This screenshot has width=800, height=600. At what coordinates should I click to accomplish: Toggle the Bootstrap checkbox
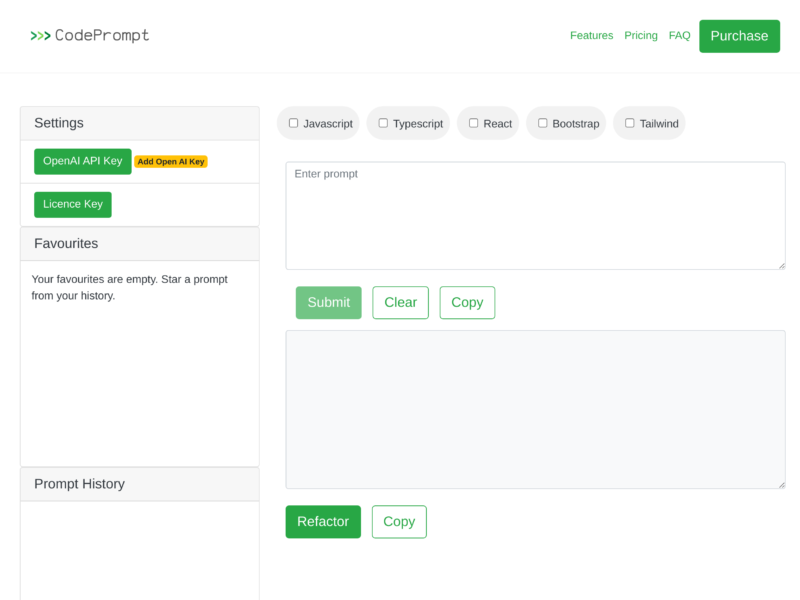pyautogui.click(x=543, y=123)
